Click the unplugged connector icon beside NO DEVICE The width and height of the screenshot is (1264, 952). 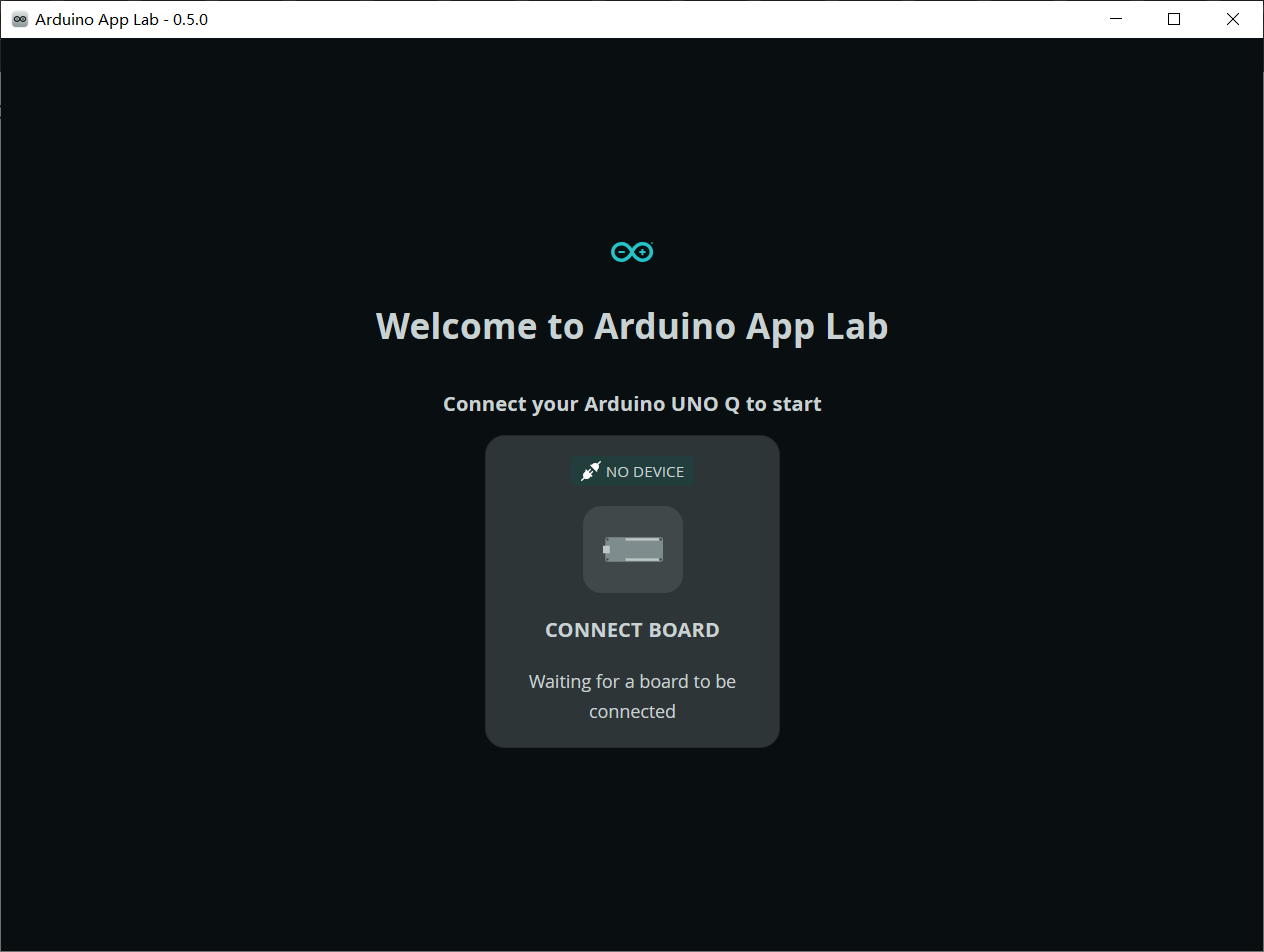point(590,471)
